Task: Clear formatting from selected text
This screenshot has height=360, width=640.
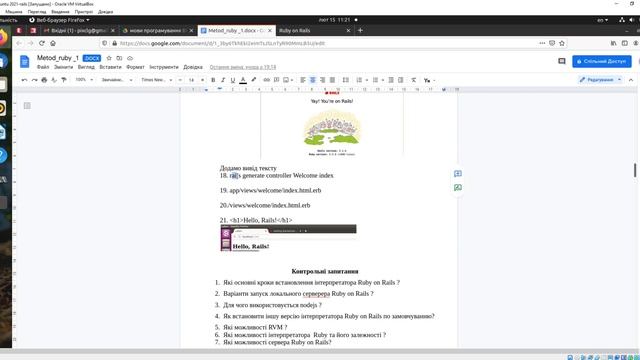Action: (x=413, y=80)
